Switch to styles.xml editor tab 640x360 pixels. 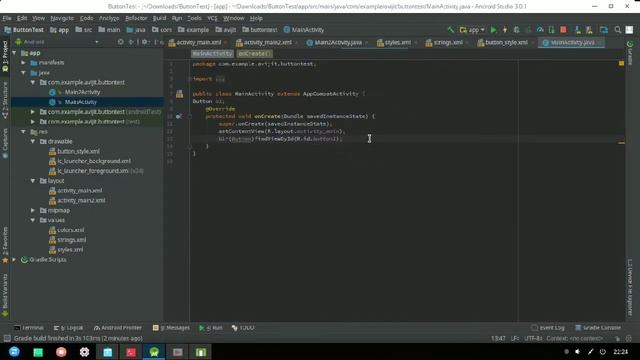click(x=397, y=42)
